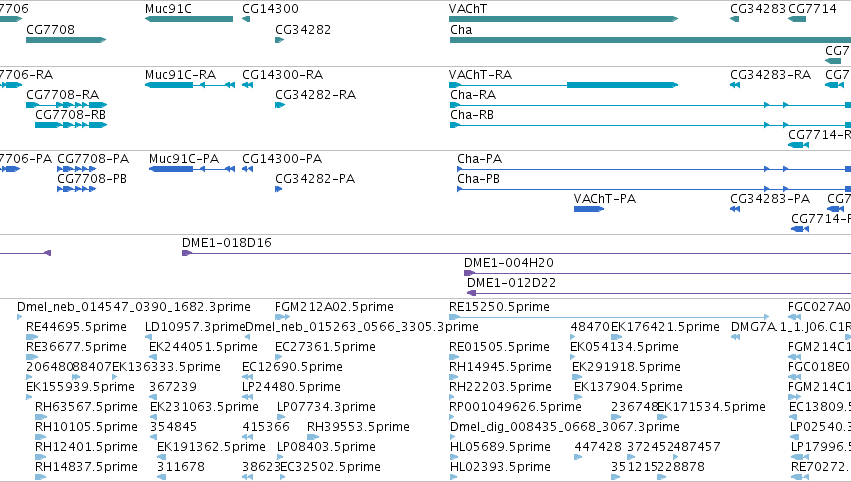The width and height of the screenshot is (851, 482).
Task: Click transcript CG7708-RA label
Action: pyautogui.click(x=62, y=95)
